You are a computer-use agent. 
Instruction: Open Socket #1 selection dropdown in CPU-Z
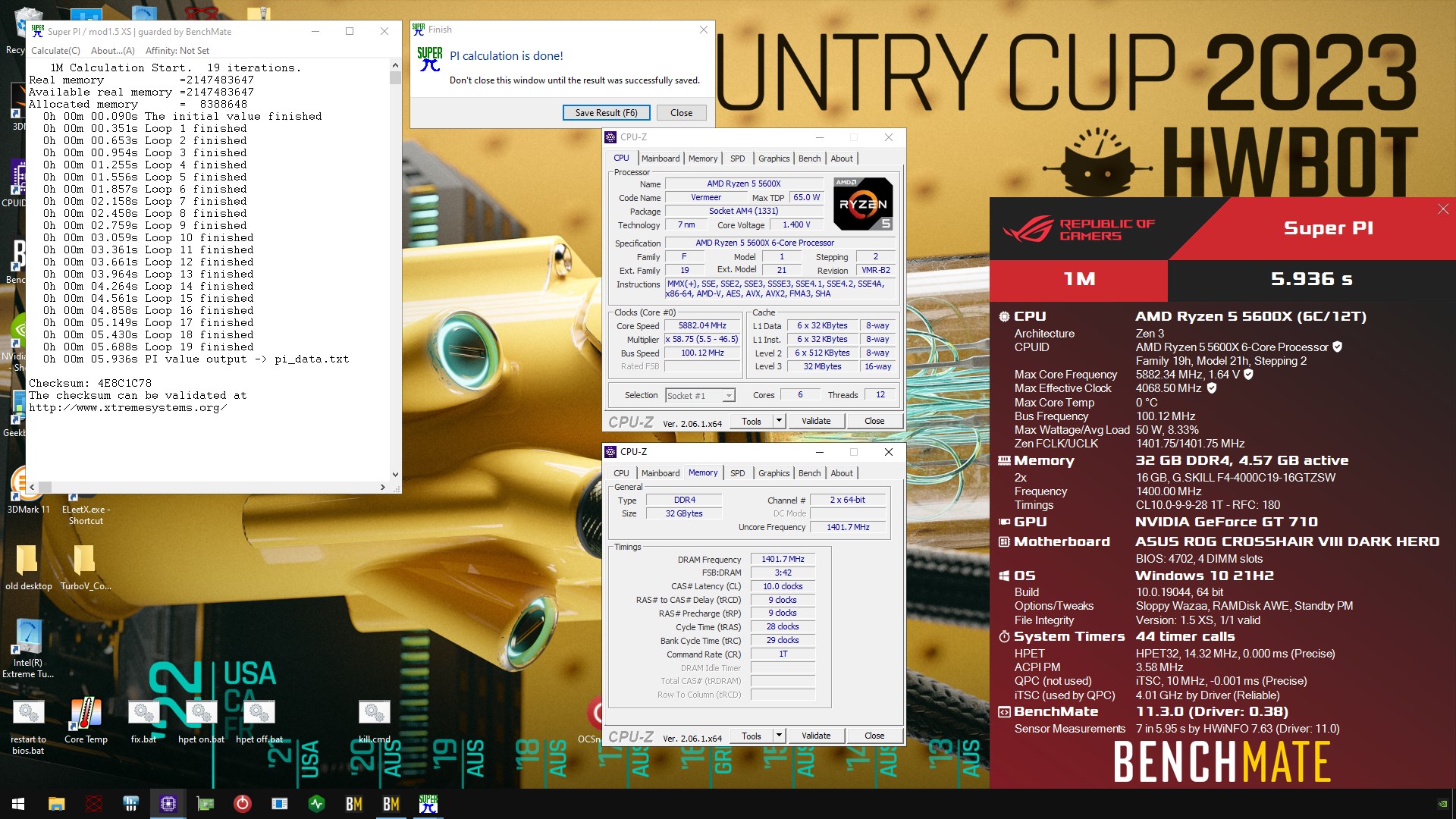[701, 395]
